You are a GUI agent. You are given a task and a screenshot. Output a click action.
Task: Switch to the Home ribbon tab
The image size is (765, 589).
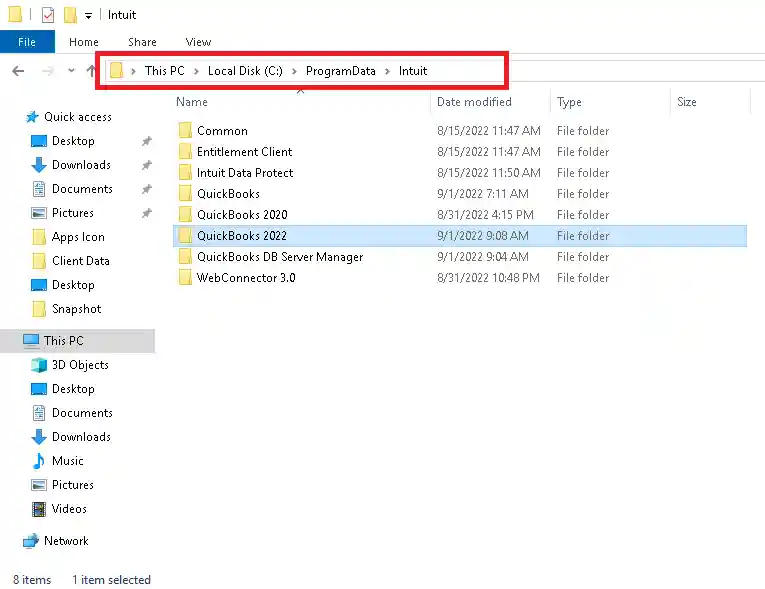(x=83, y=42)
